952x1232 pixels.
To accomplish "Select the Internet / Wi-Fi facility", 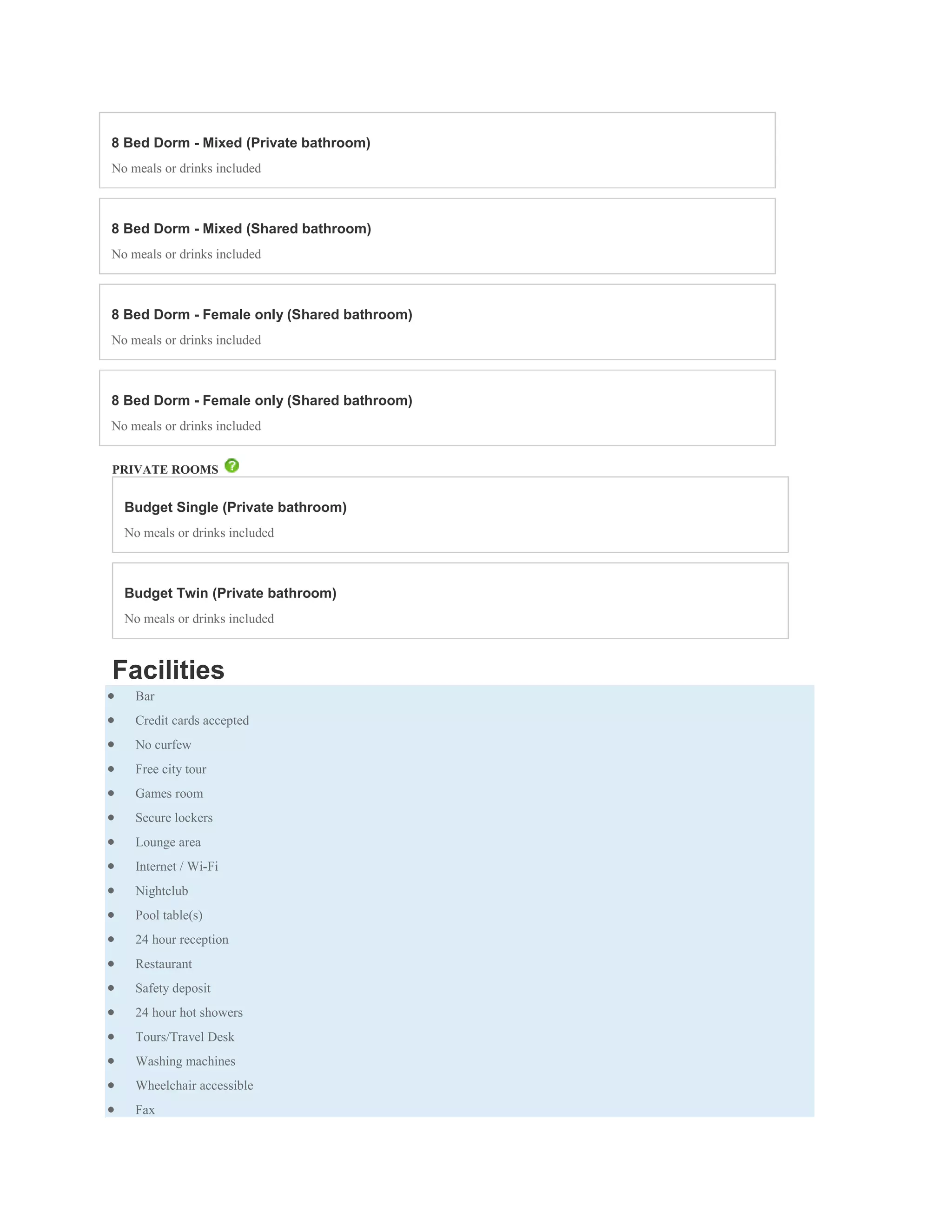I will 177,866.
